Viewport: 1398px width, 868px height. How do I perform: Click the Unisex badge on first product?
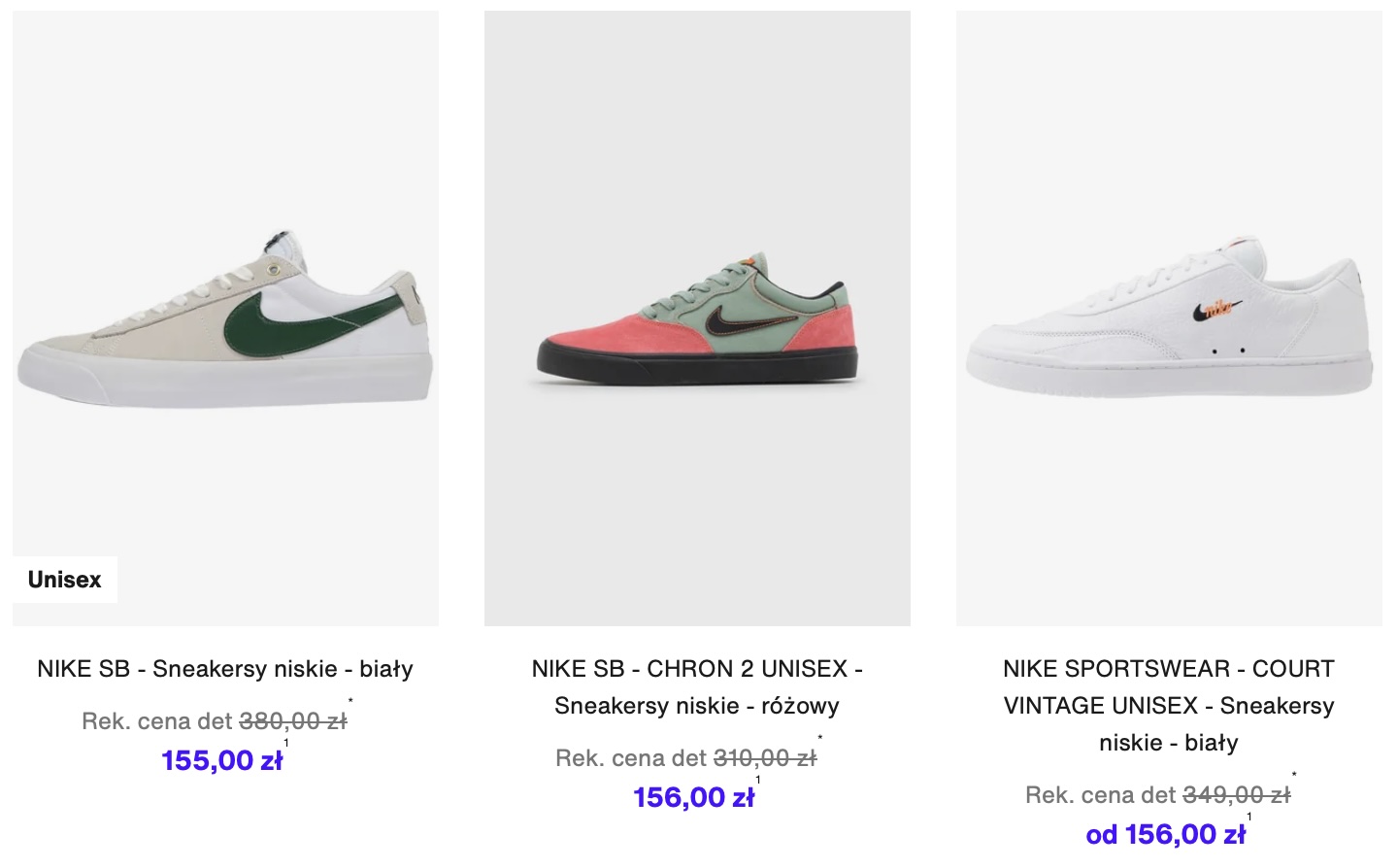(65, 580)
